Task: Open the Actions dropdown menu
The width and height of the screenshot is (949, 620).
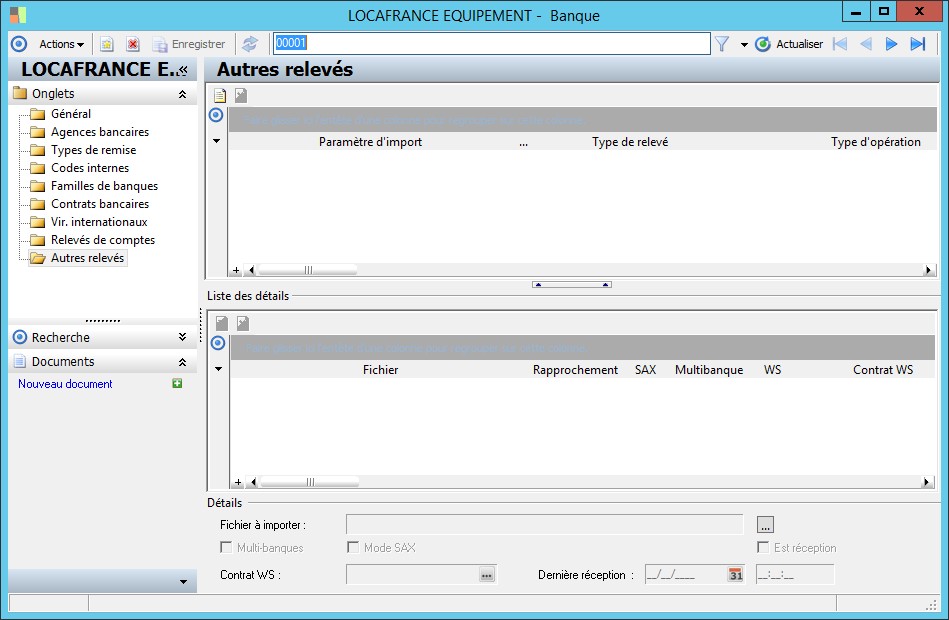Action: click(61, 44)
